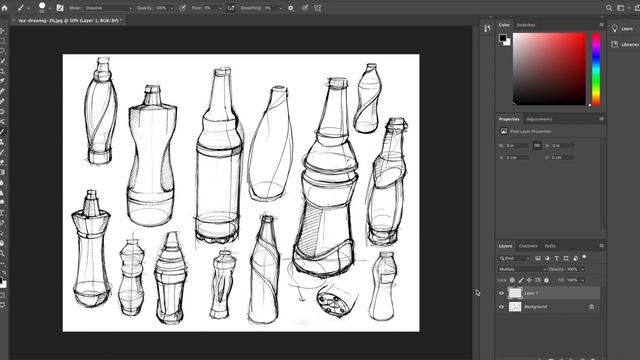Expand the Smoothing slider arrow
Image resolution: width=640 pixels, height=360 pixels.
click(280, 8)
